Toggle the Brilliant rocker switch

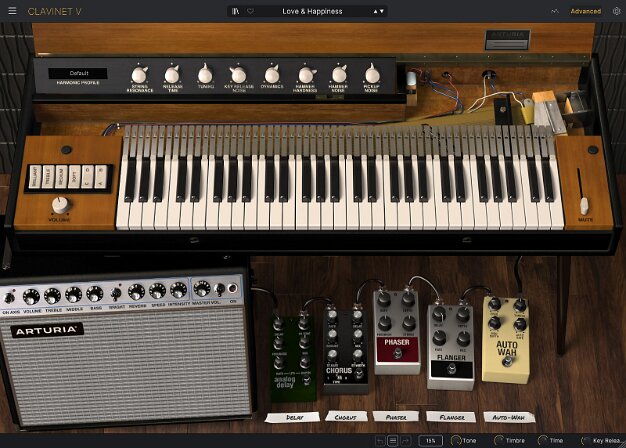pyautogui.click(x=33, y=177)
